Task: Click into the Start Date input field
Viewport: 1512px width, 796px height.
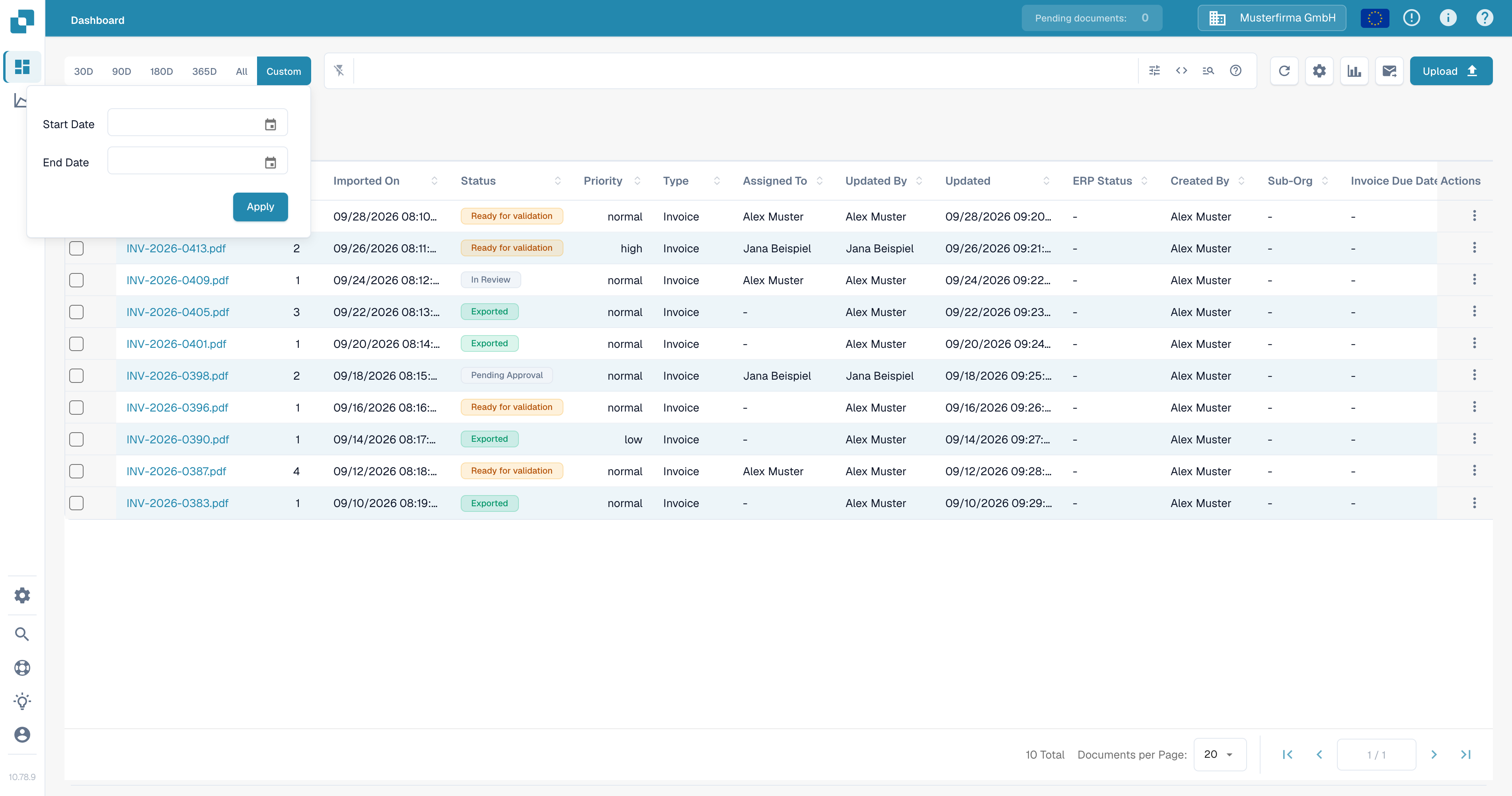Action: (x=198, y=122)
